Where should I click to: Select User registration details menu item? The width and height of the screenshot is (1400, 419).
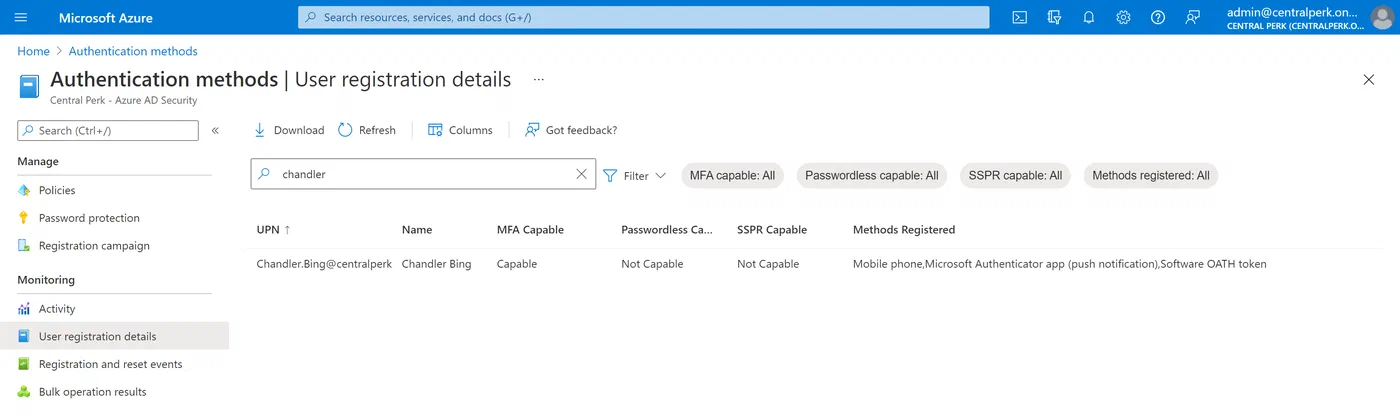point(114,336)
